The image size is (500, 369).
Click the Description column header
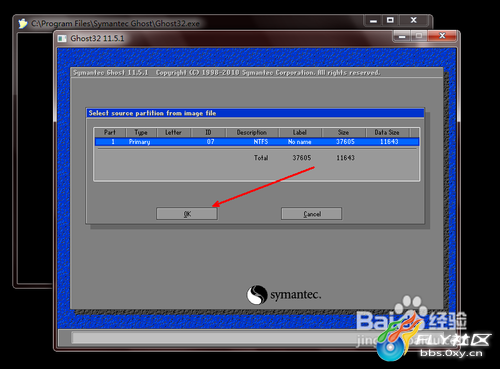252,132
